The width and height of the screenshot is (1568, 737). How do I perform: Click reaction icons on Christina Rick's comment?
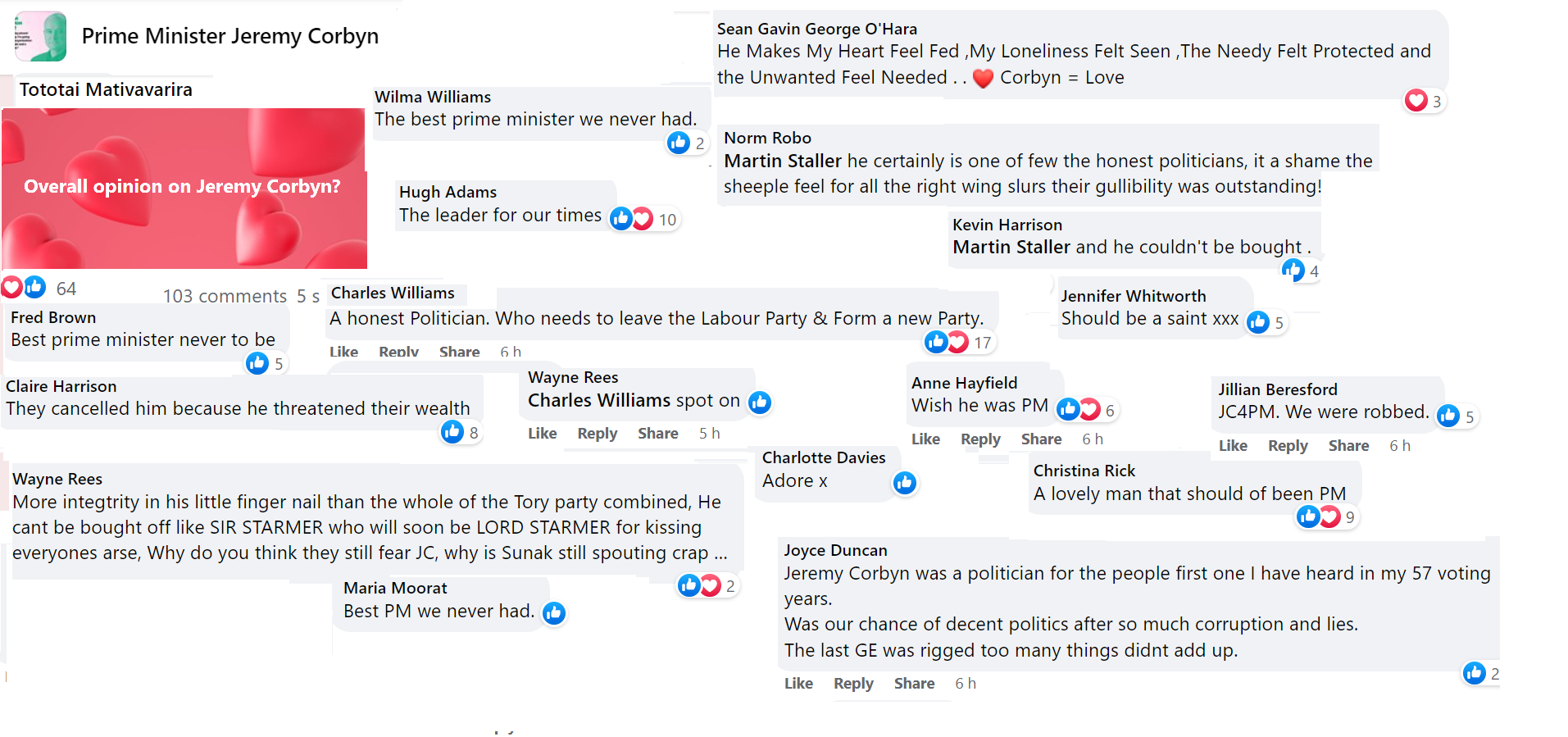point(1318,516)
